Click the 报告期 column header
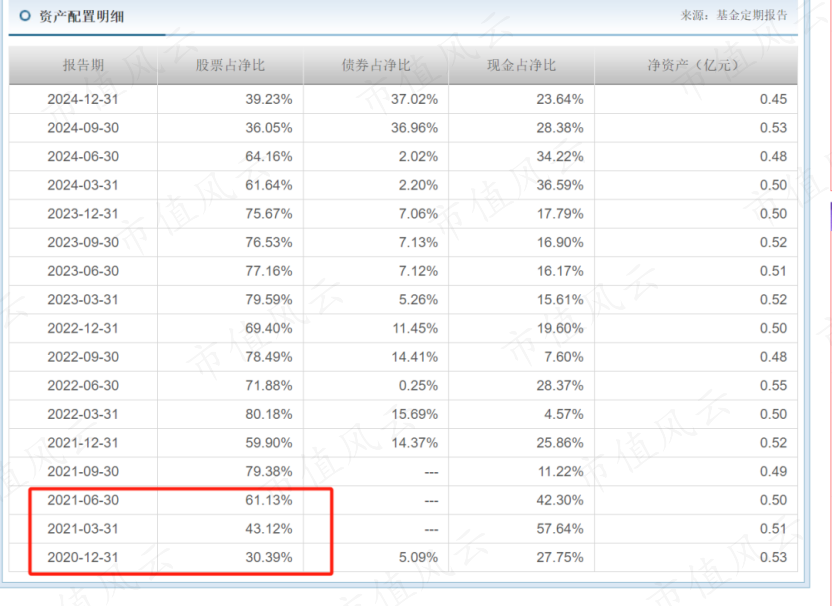The height and width of the screenshot is (606, 832). (83, 66)
